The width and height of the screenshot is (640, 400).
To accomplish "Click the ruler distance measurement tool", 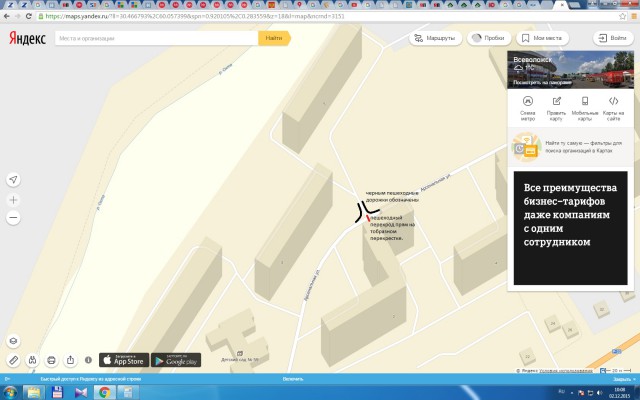I will pos(14,359).
